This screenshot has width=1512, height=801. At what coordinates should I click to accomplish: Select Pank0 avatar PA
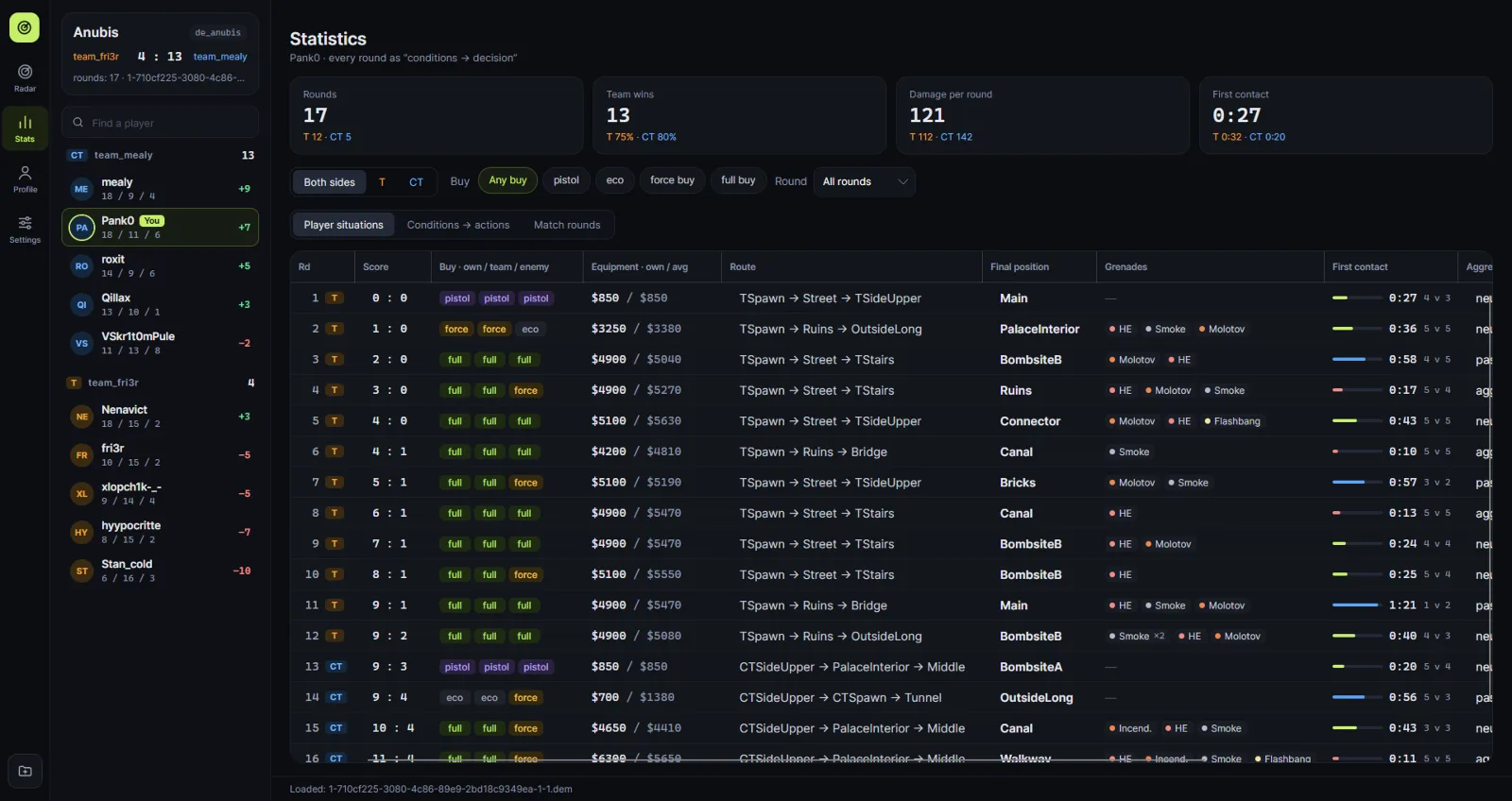81,228
